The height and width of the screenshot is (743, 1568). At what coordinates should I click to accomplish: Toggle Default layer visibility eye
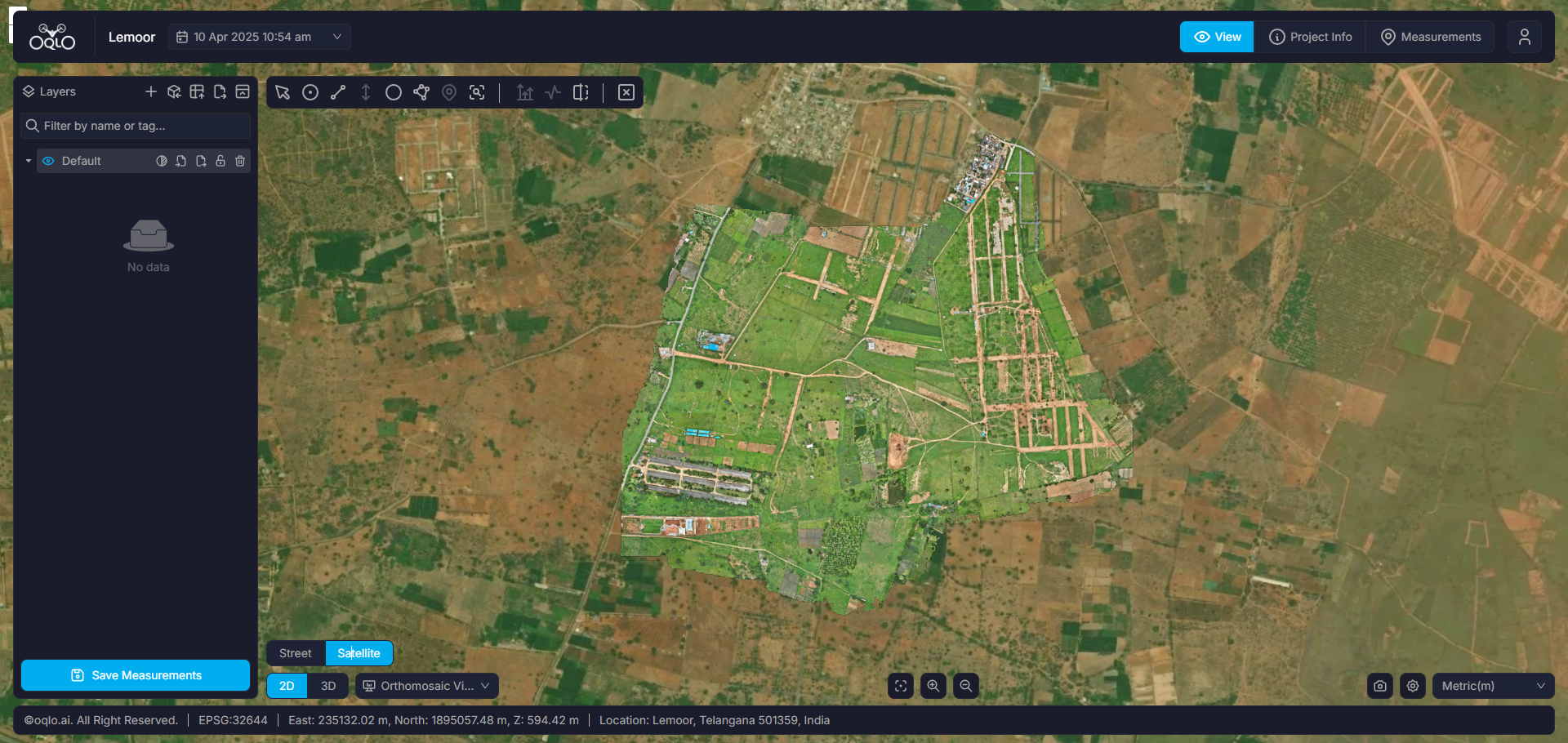pos(48,161)
